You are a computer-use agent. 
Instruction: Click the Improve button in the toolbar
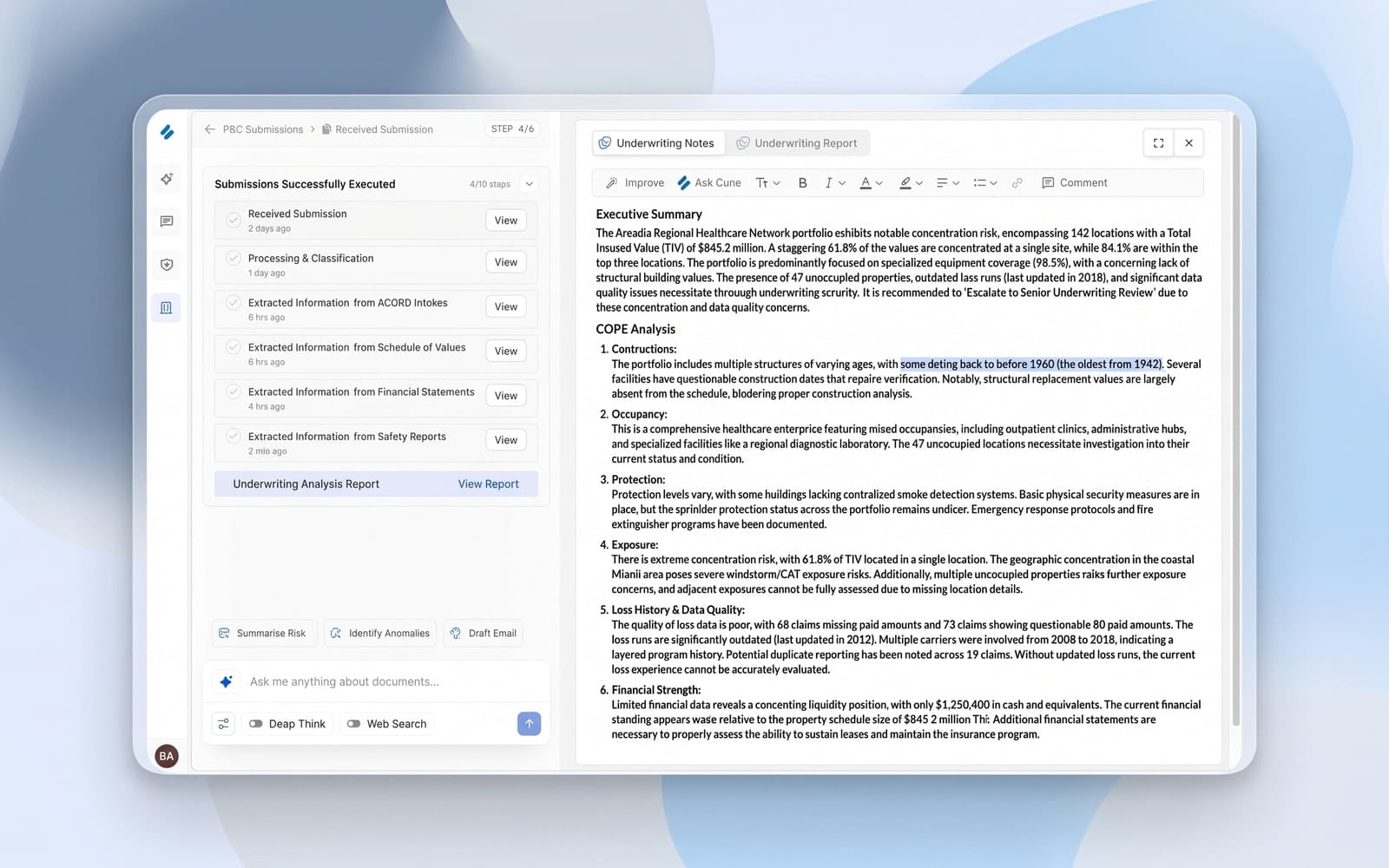click(635, 183)
